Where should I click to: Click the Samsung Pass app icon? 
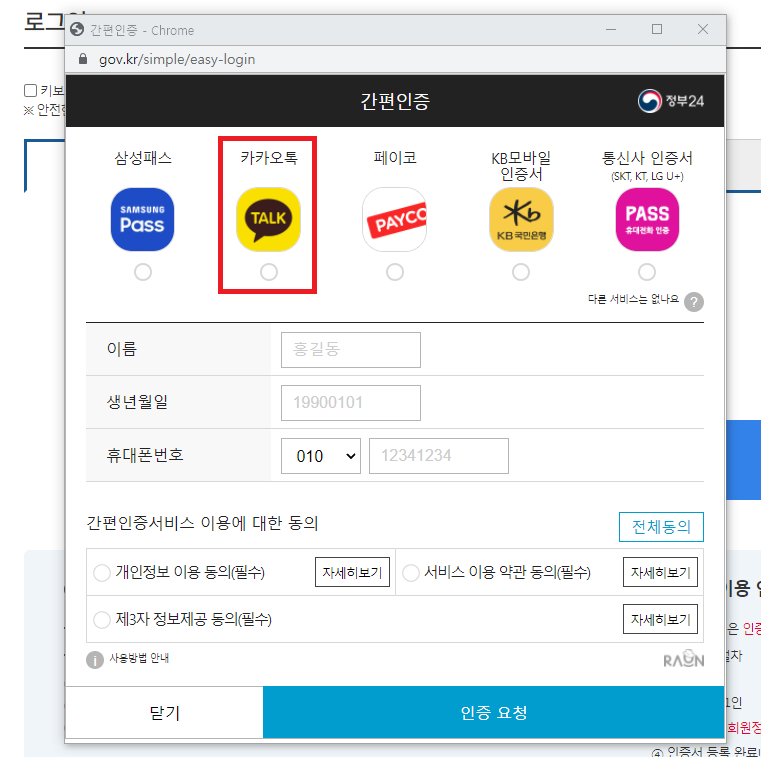pos(142,219)
